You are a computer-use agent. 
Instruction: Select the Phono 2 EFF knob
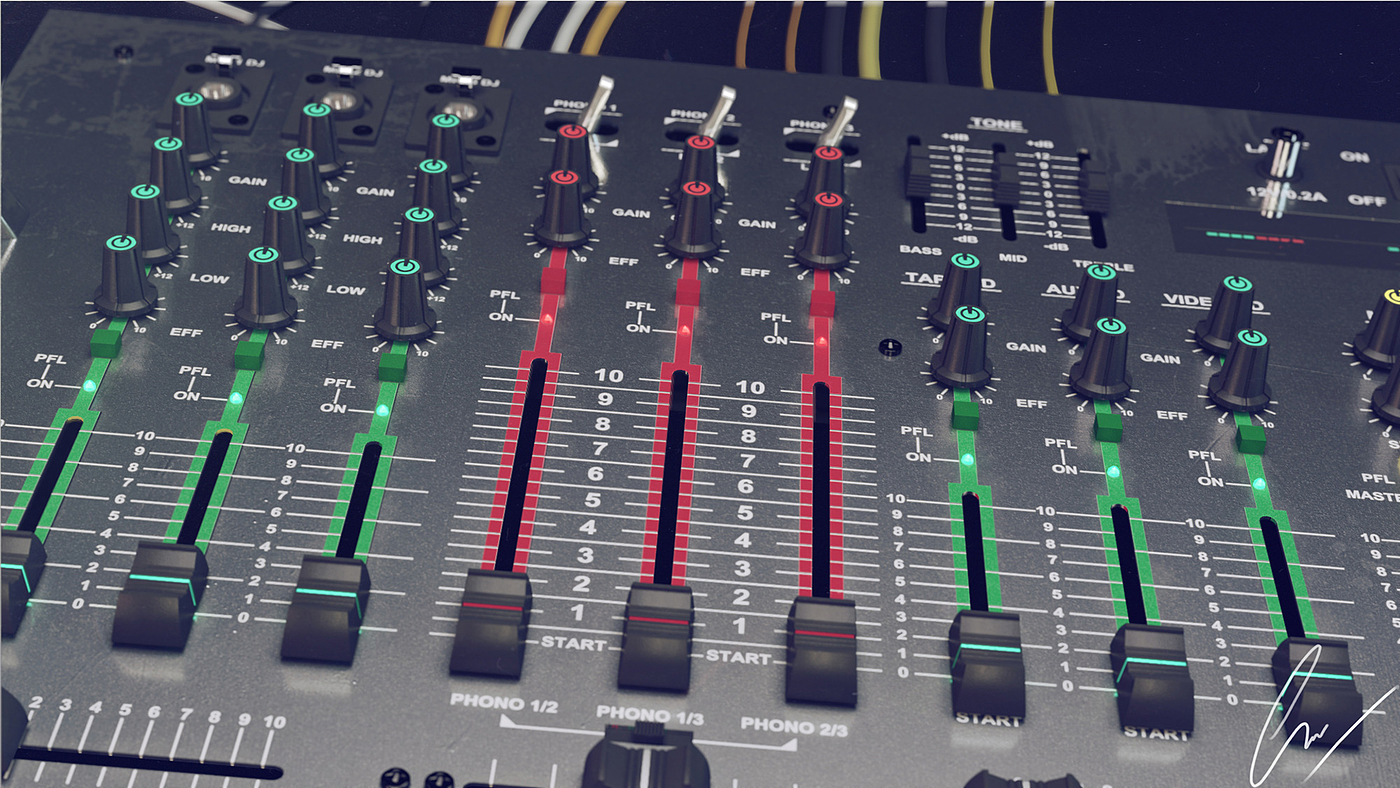[693, 219]
